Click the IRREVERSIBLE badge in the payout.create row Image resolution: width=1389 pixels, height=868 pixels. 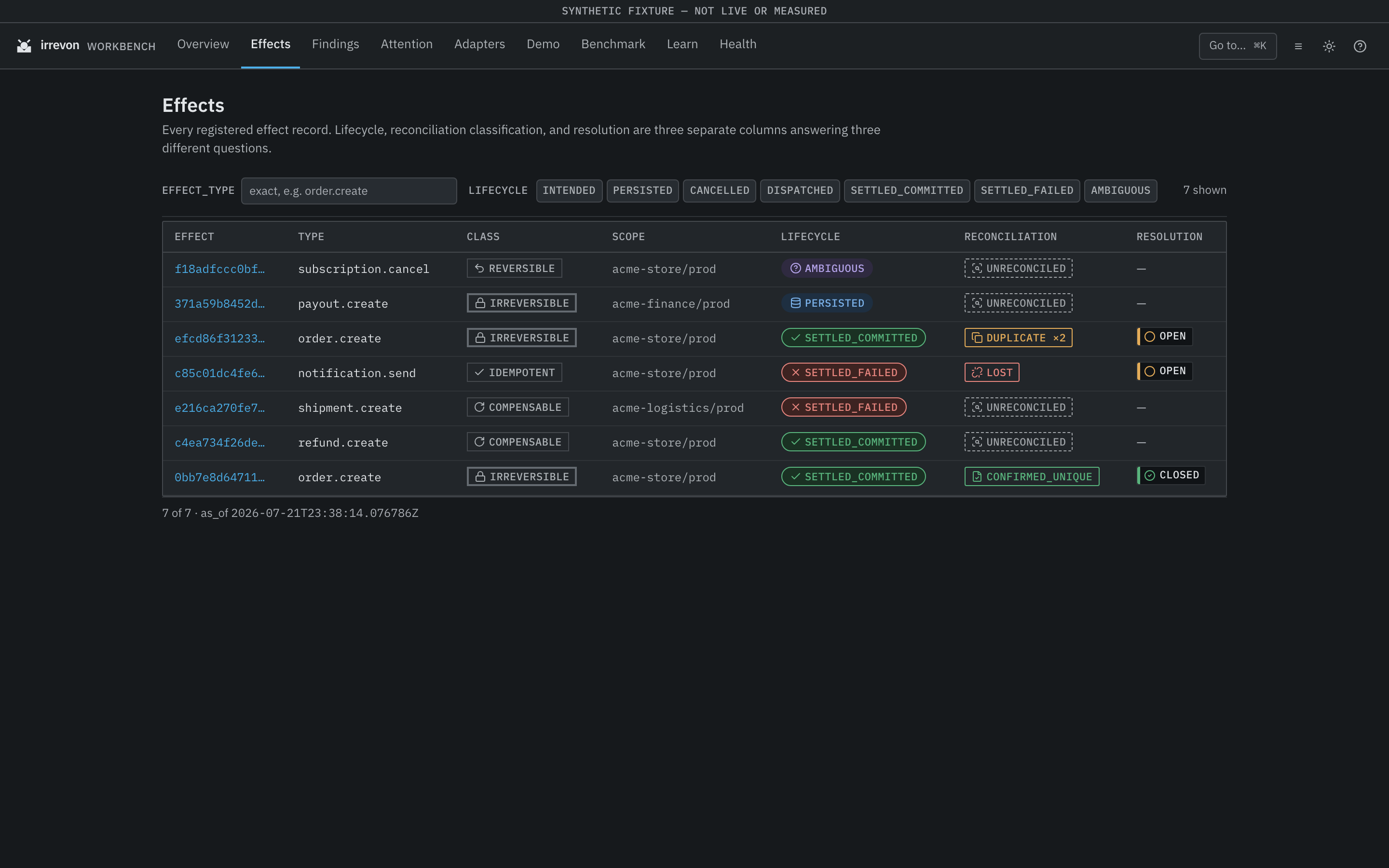coord(521,303)
